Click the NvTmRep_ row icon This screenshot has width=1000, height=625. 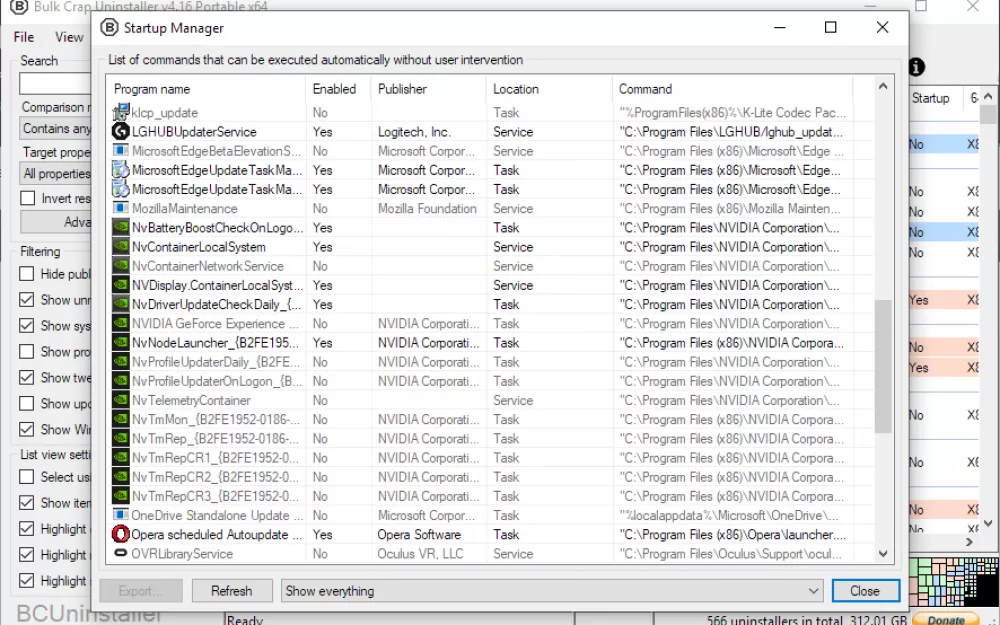click(x=121, y=438)
